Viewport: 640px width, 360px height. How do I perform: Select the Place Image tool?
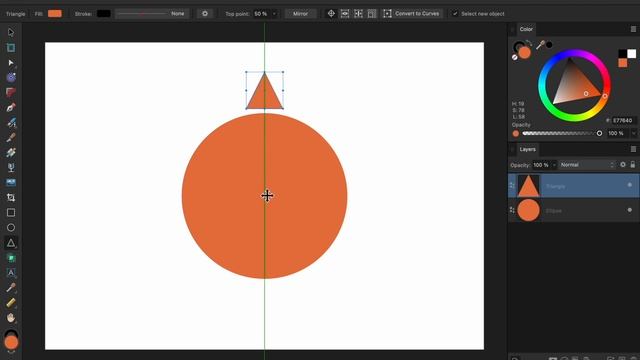[11, 182]
